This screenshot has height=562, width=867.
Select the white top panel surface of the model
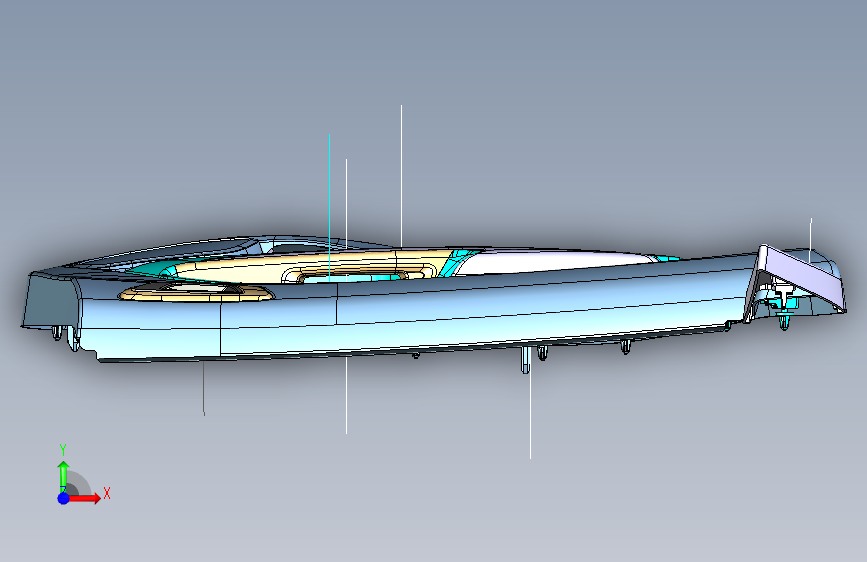coord(553,261)
